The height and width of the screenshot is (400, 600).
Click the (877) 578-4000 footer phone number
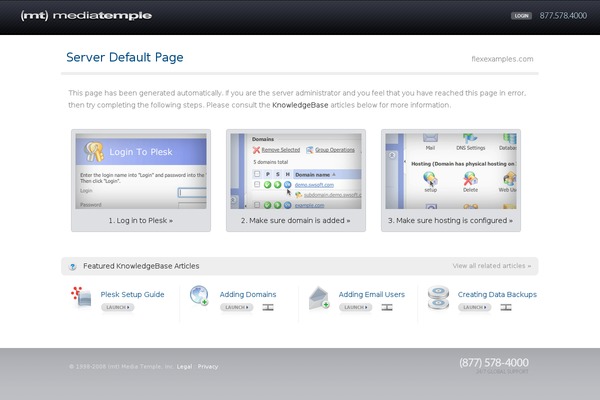pos(494,362)
